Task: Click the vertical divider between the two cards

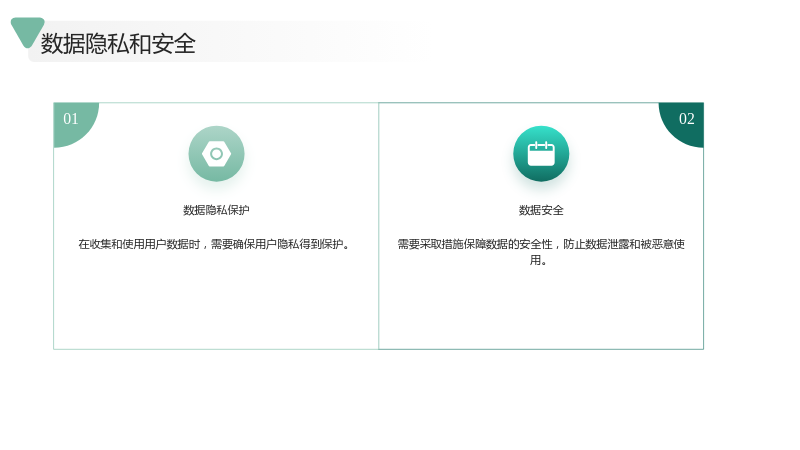Action: [379, 226]
